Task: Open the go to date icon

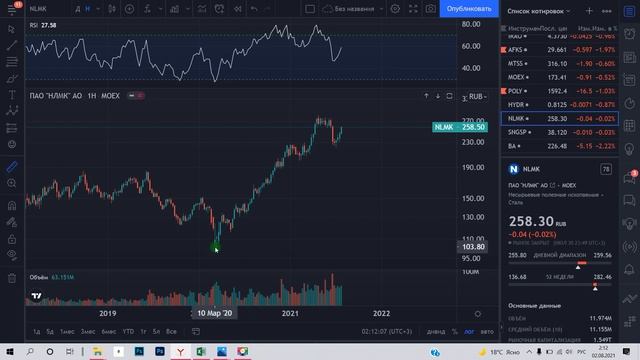Action: [x=196, y=331]
